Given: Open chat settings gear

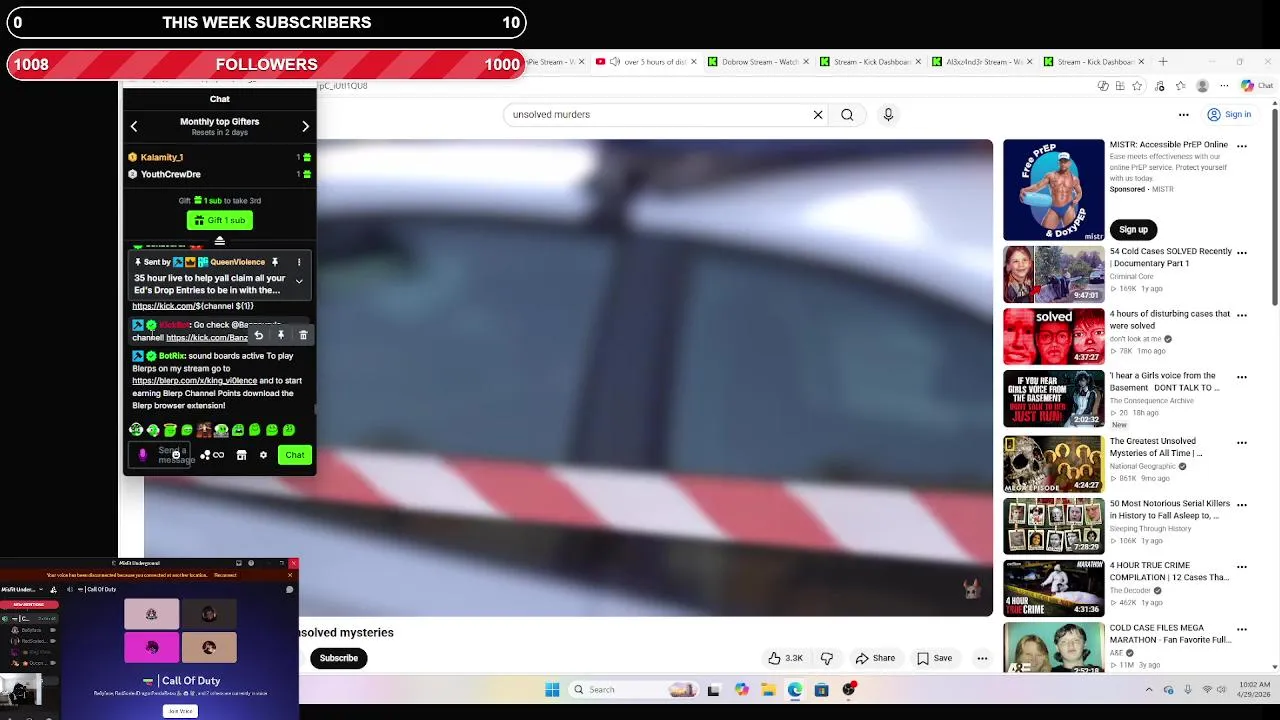Looking at the screenshot, I should click(x=263, y=455).
